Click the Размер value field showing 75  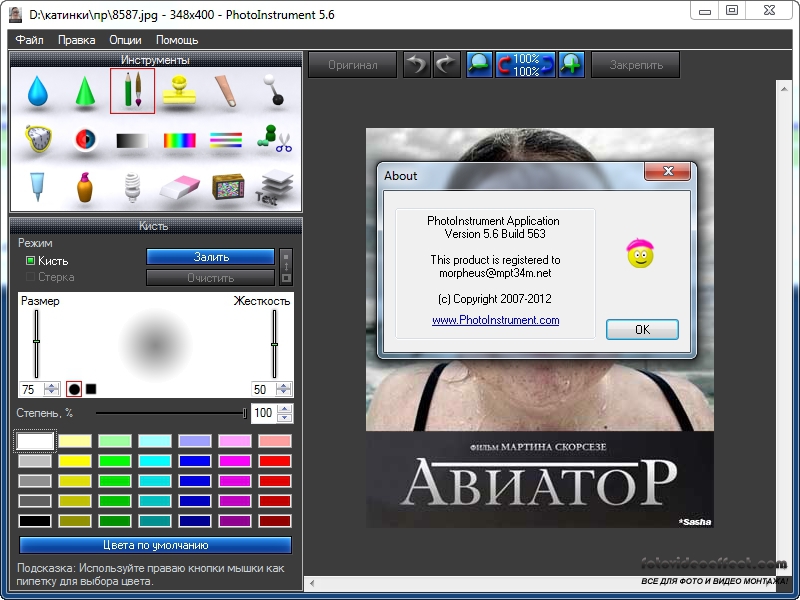coord(32,389)
